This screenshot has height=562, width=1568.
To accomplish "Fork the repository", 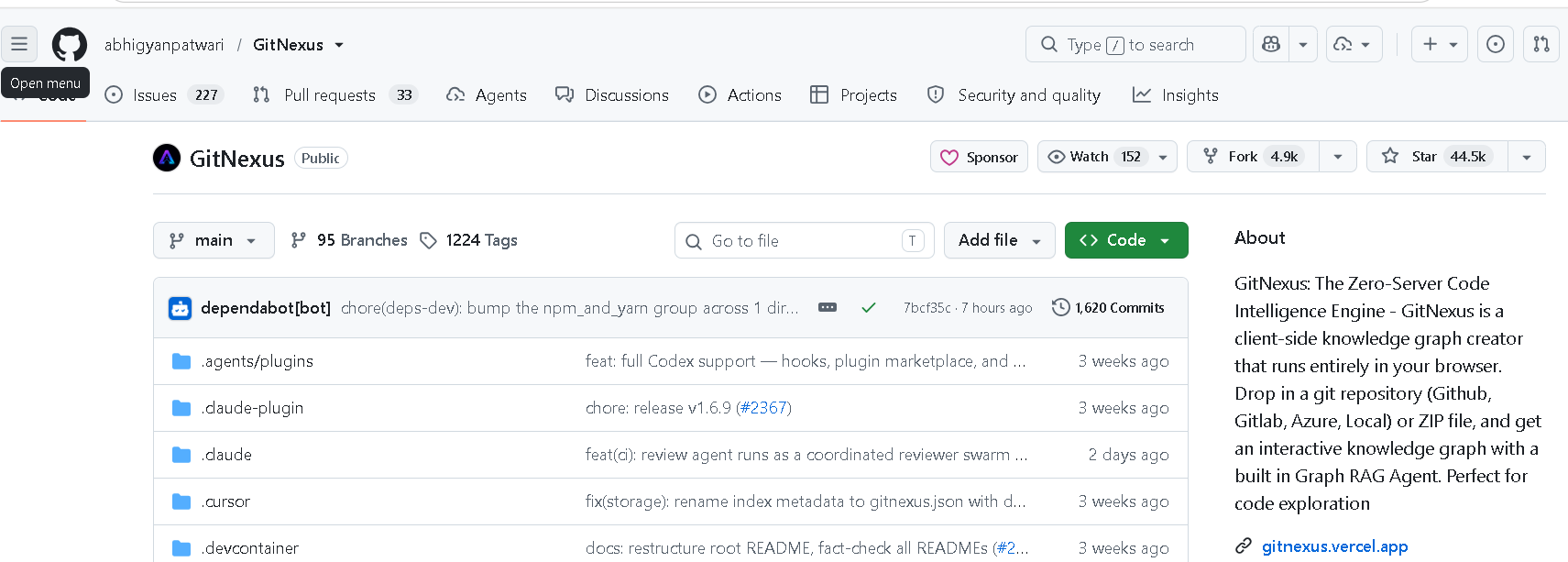I will coord(1253,157).
